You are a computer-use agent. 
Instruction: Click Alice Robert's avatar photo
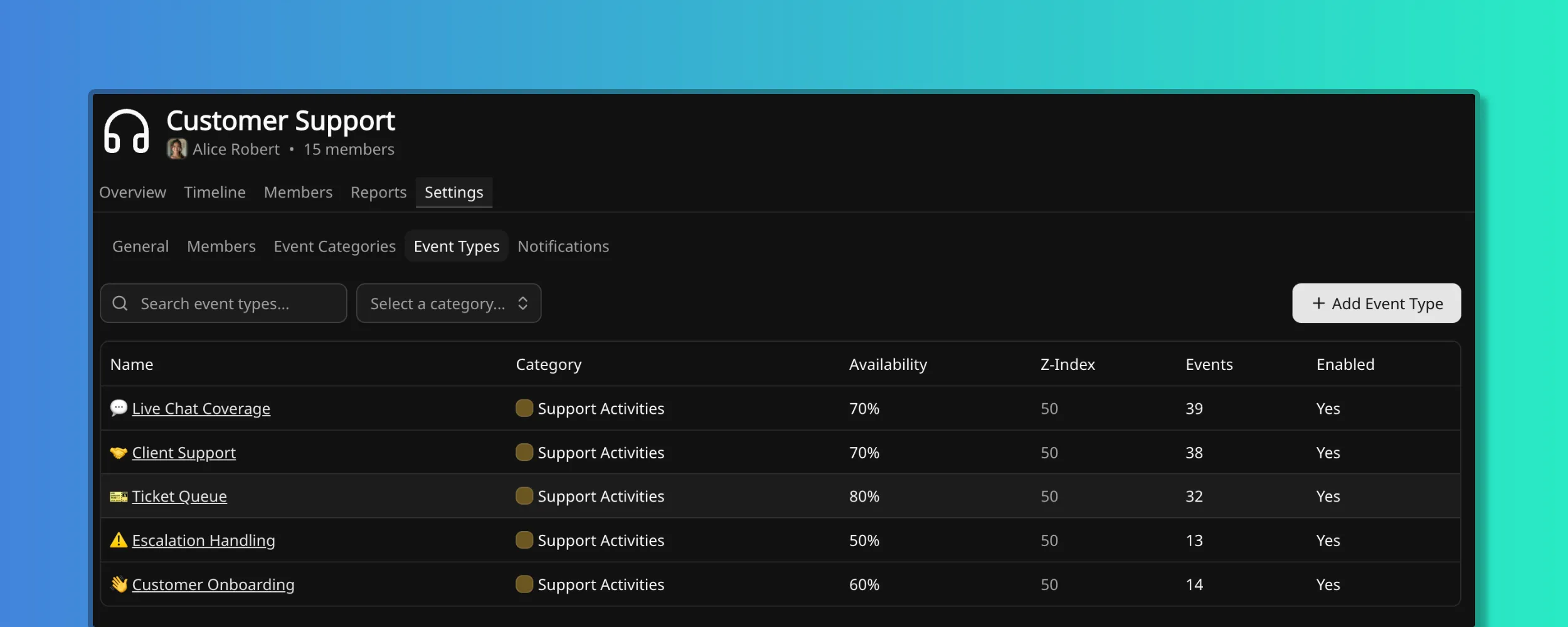click(x=177, y=149)
